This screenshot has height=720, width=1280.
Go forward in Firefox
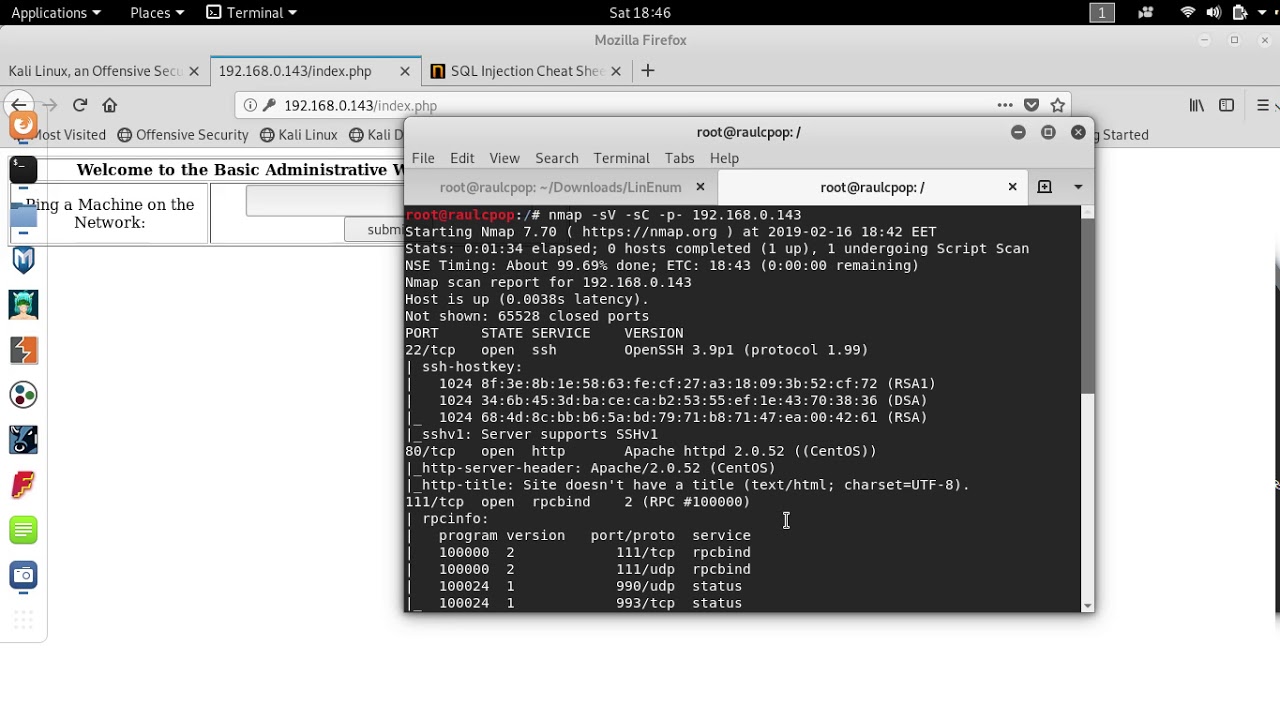(50, 105)
